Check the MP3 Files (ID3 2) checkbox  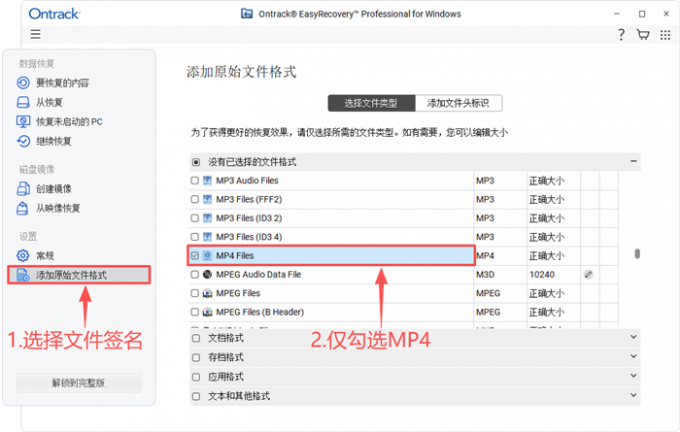coord(195,218)
